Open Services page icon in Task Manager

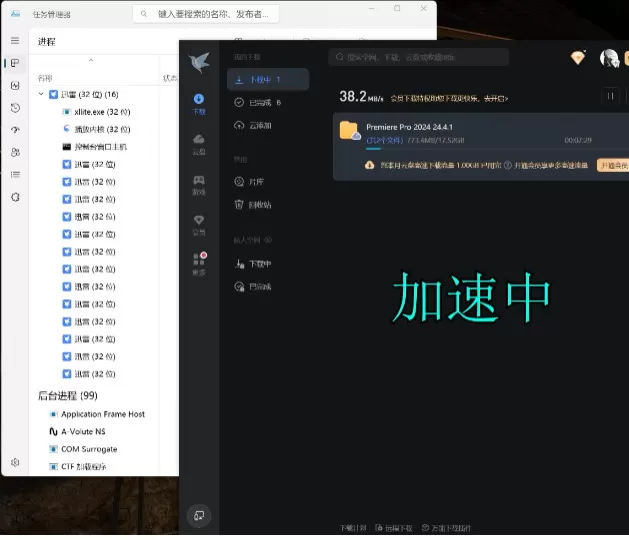tap(15, 197)
